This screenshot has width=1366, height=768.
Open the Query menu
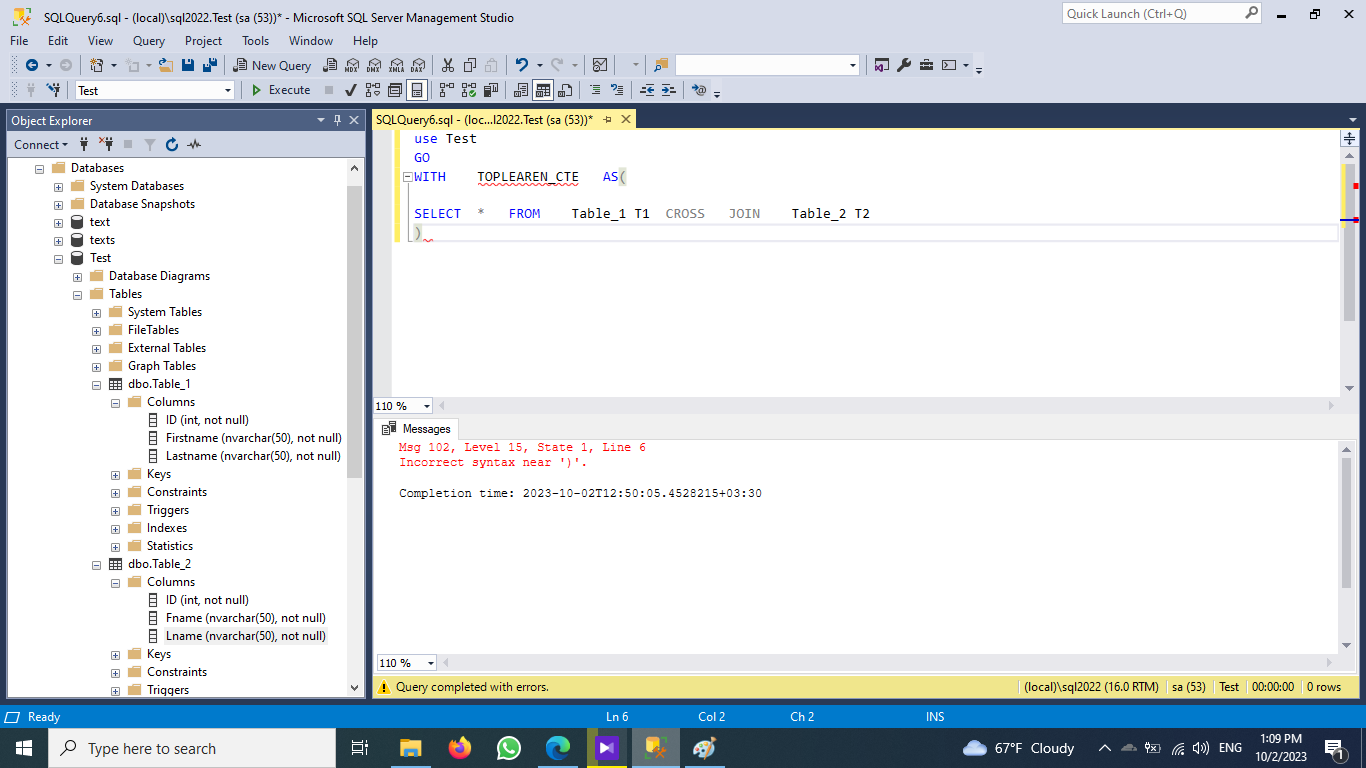coord(148,41)
